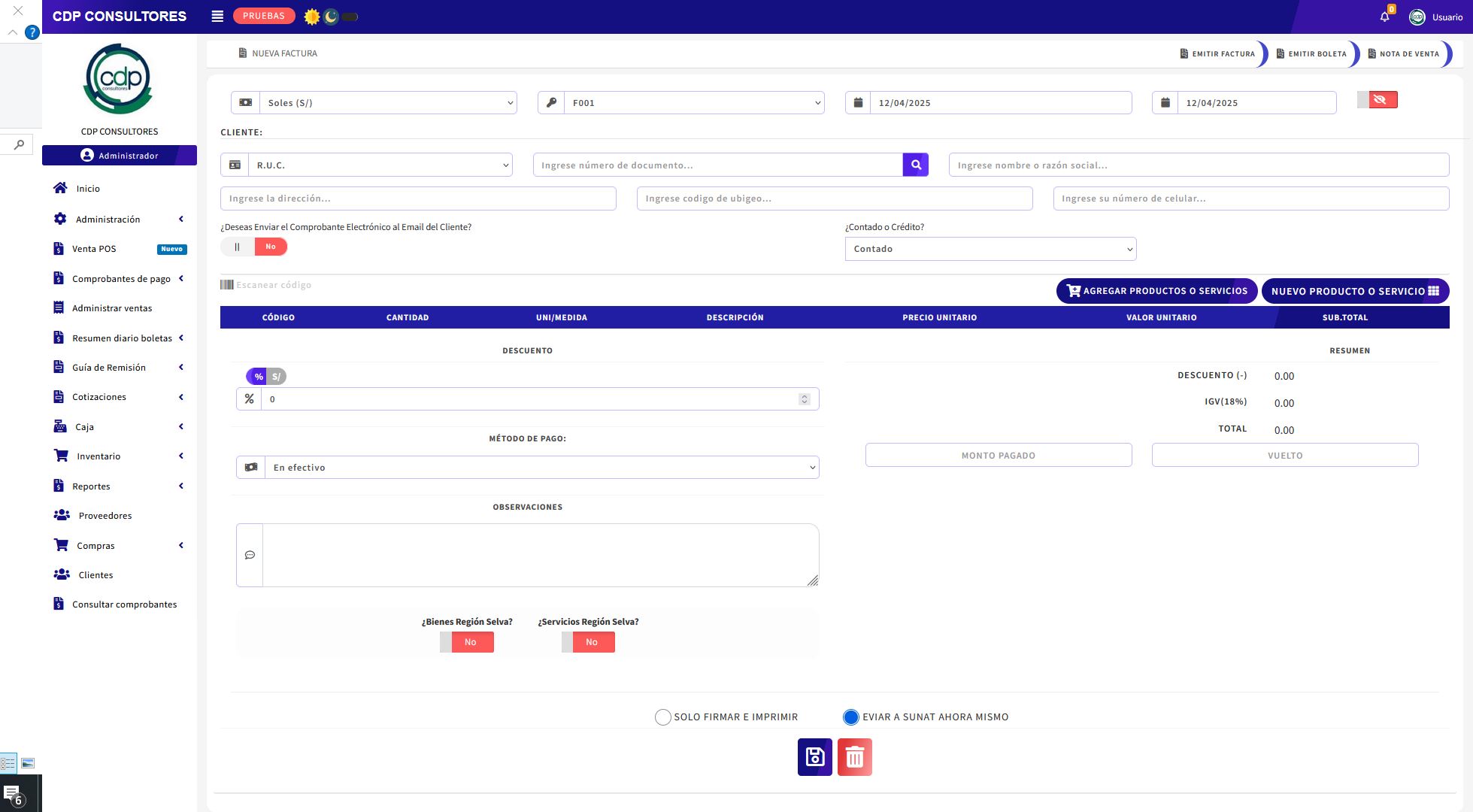Click the client search magnifier button

(915, 164)
